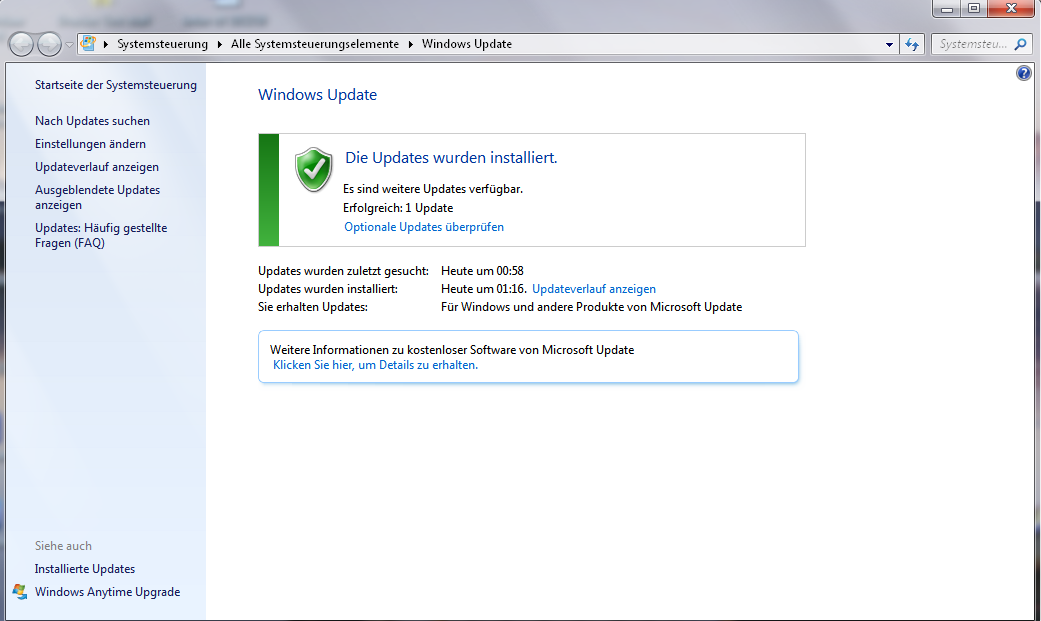Click 'Heute um 00:58' value
This screenshot has height=621, width=1041.
click(x=482, y=271)
